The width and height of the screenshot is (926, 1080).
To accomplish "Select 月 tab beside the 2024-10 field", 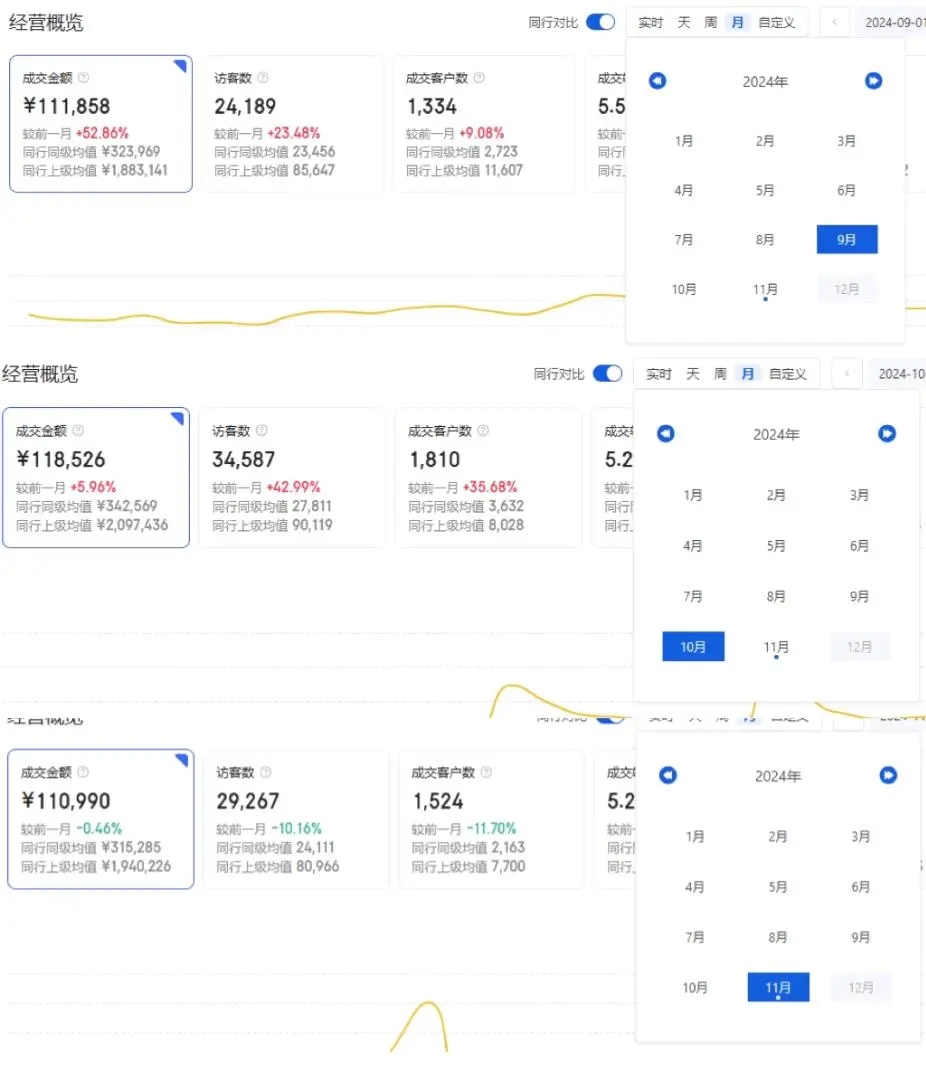I will (x=748, y=374).
